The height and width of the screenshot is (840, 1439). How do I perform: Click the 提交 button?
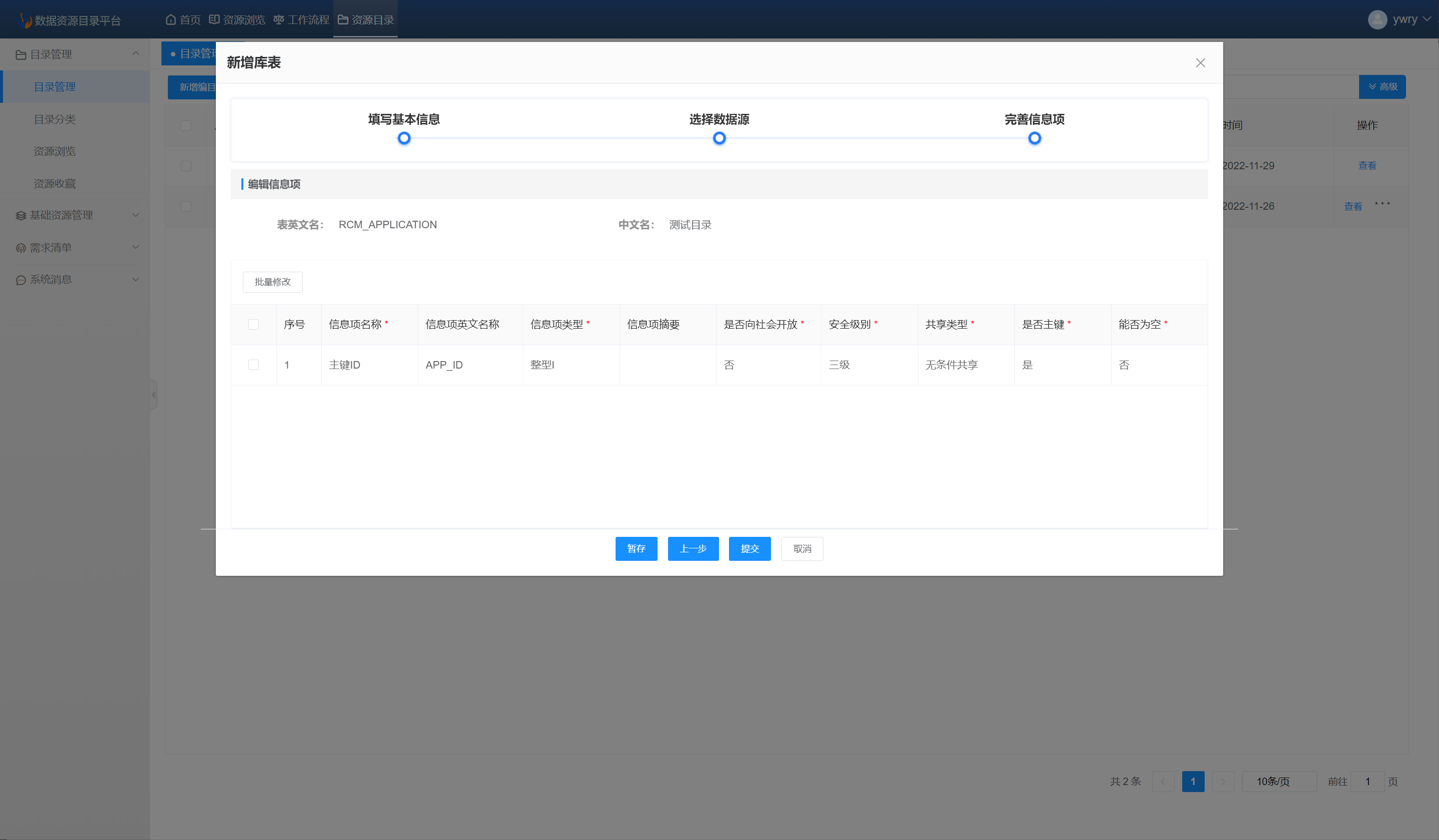tap(749, 549)
